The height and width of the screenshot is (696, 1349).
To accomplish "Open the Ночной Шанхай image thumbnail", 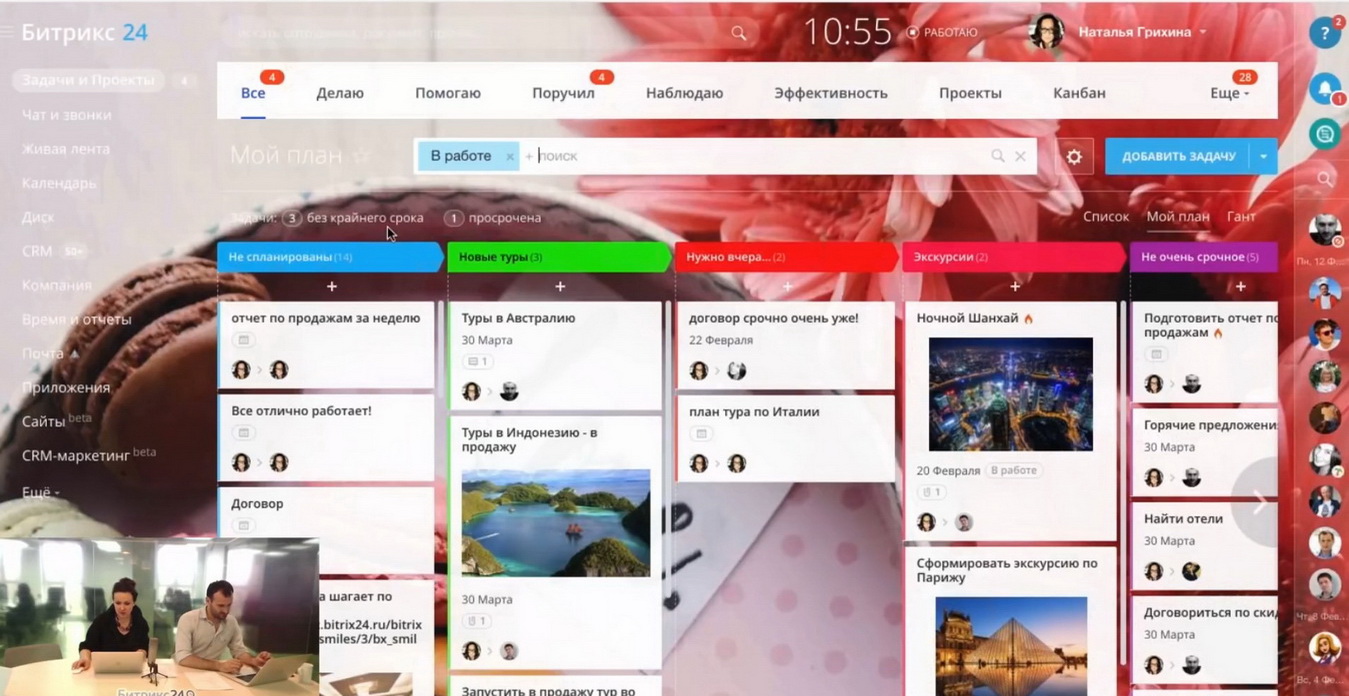I will [1010, 394].
